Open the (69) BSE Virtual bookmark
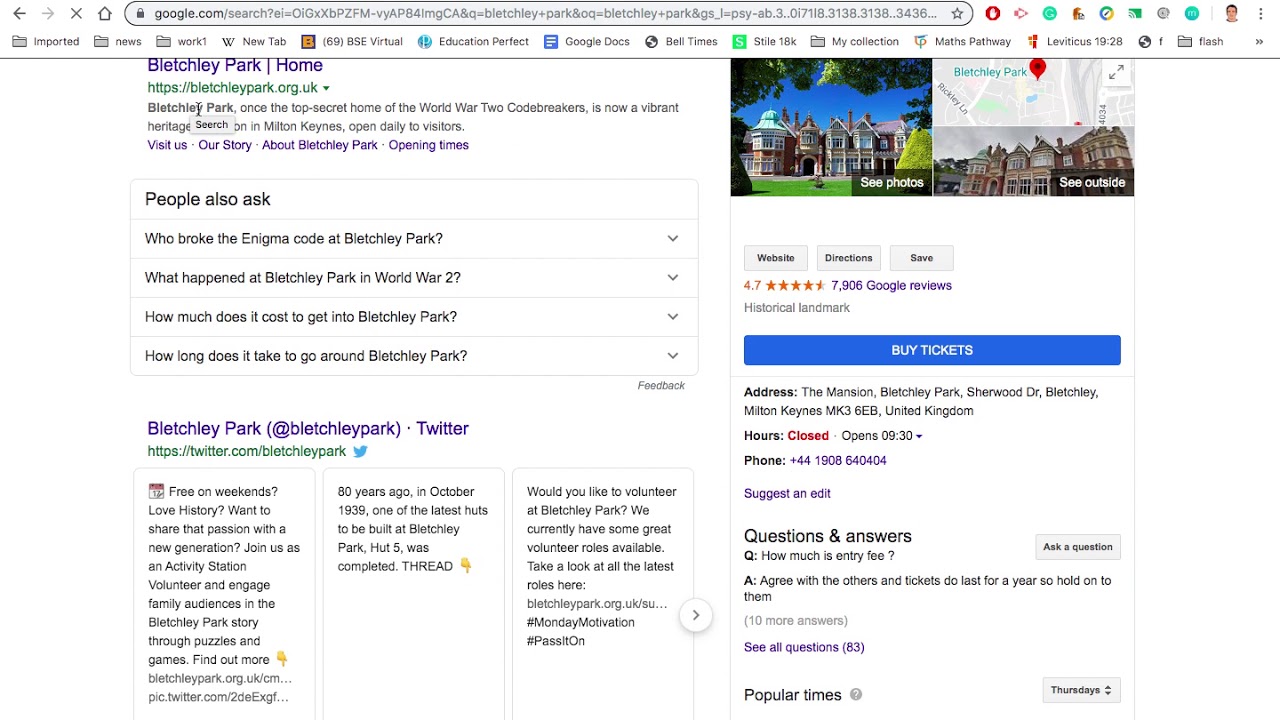This screenshot has height=720, width=1280. click(352, 42)
